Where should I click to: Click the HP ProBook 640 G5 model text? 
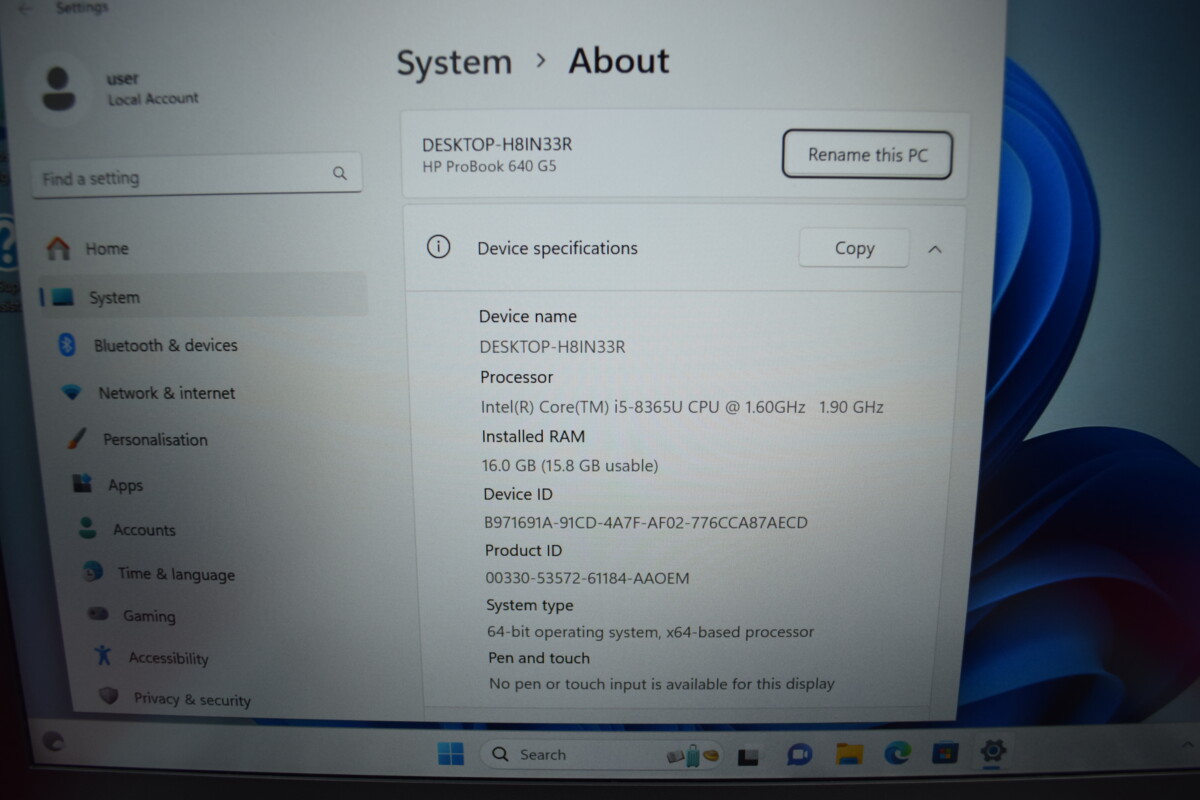(x=489, y=166)
